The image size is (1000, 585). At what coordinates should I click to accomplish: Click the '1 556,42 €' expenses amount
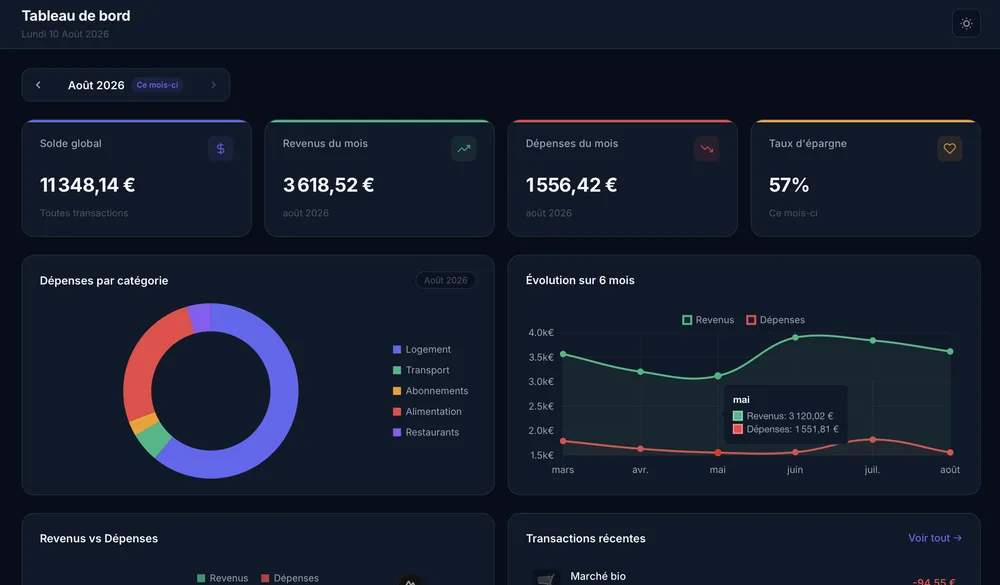[x=571, y=185]
